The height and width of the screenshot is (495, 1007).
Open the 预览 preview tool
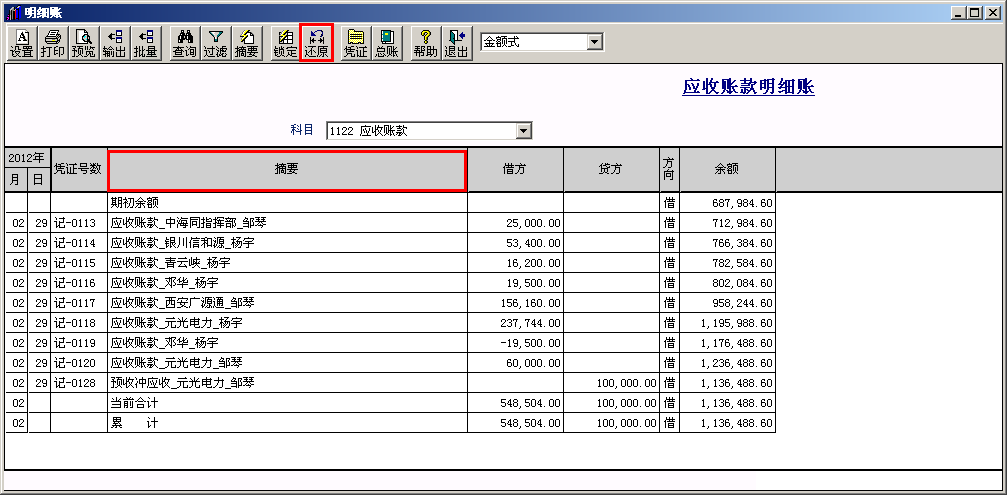83,44
